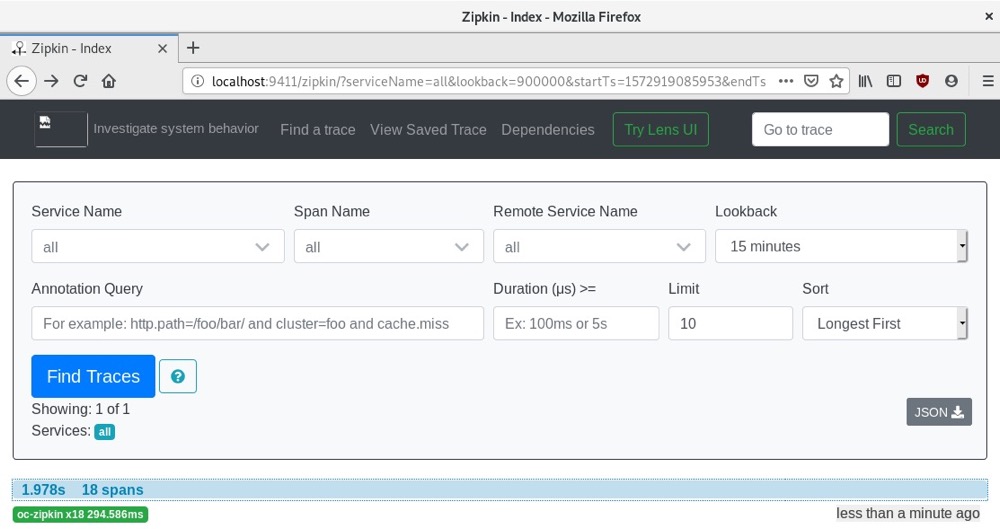Open a new browser tab
Screen dimensions: 1000x529
tap(193, 48)
